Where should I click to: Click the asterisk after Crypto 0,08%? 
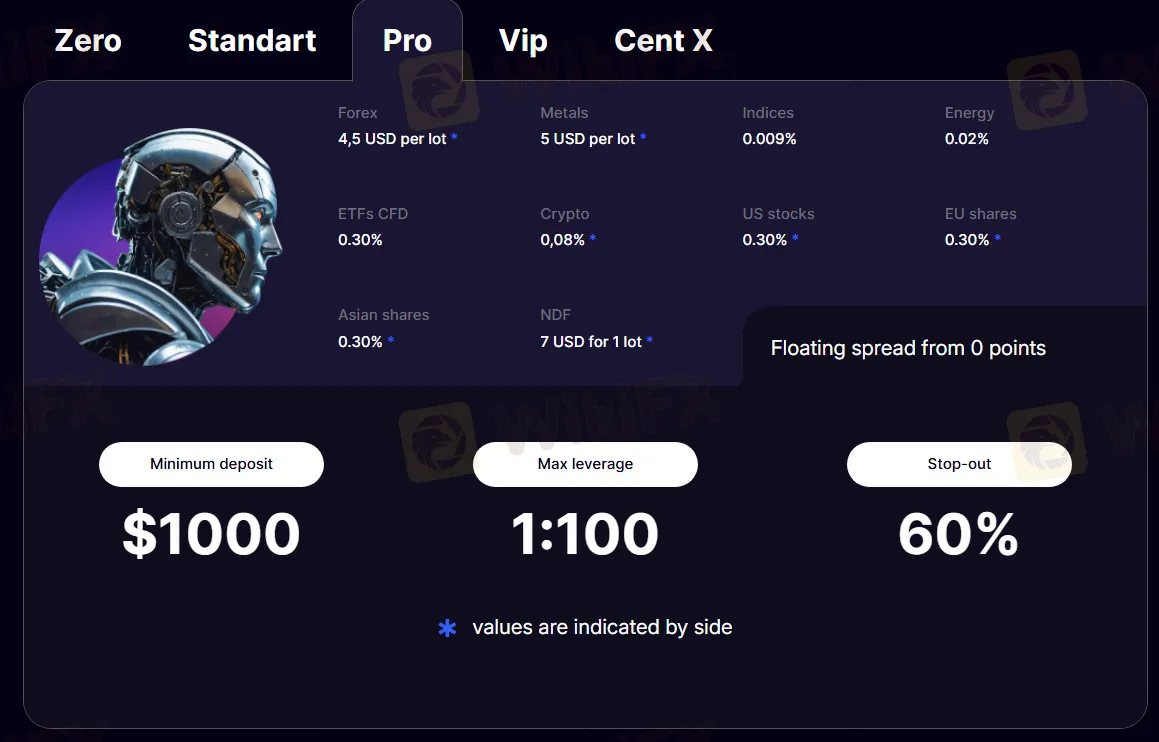click(593, 239)
